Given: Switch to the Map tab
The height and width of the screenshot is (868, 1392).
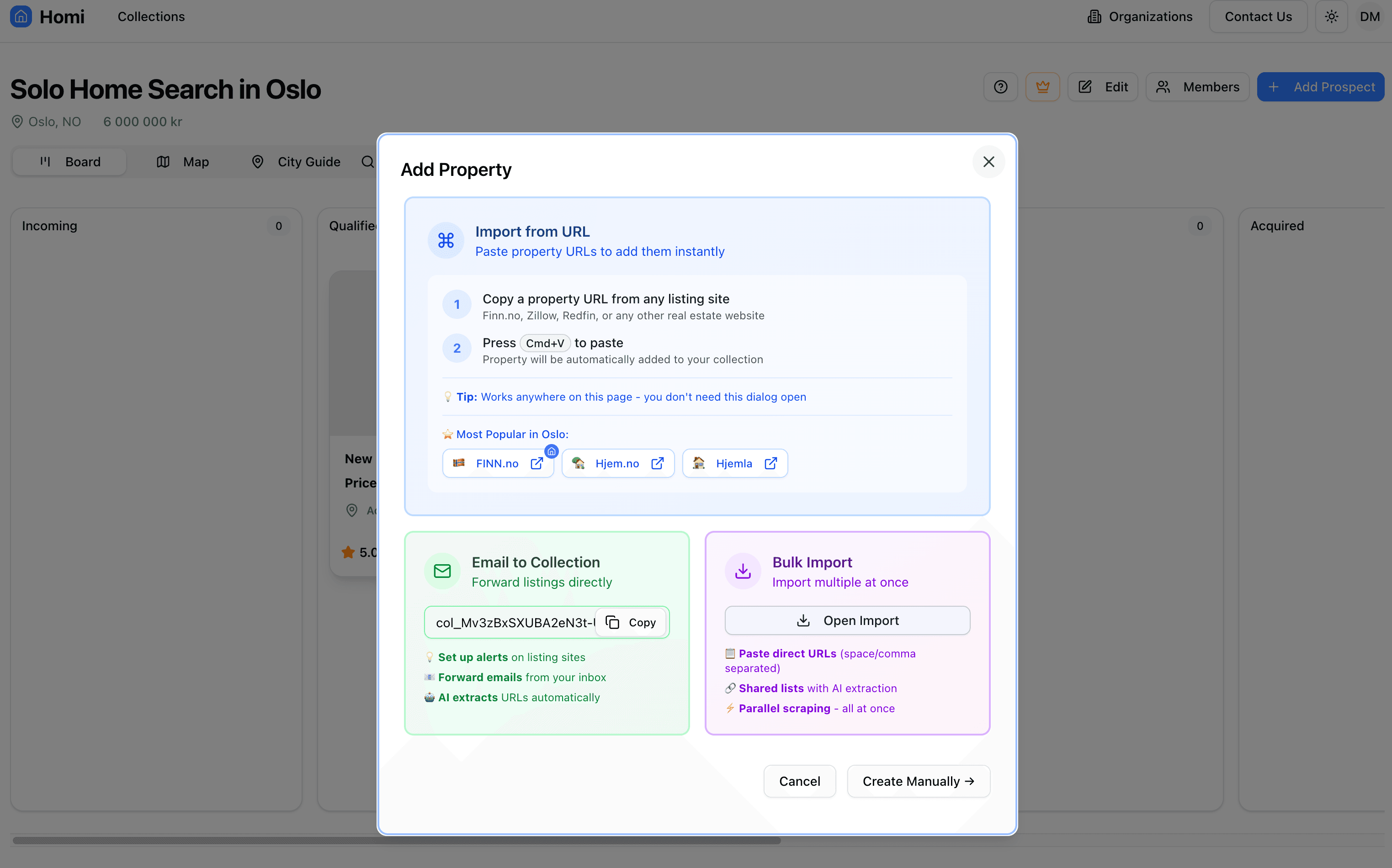Looking at the screenshot, I should pyautogui.click(x=183, y=162).
